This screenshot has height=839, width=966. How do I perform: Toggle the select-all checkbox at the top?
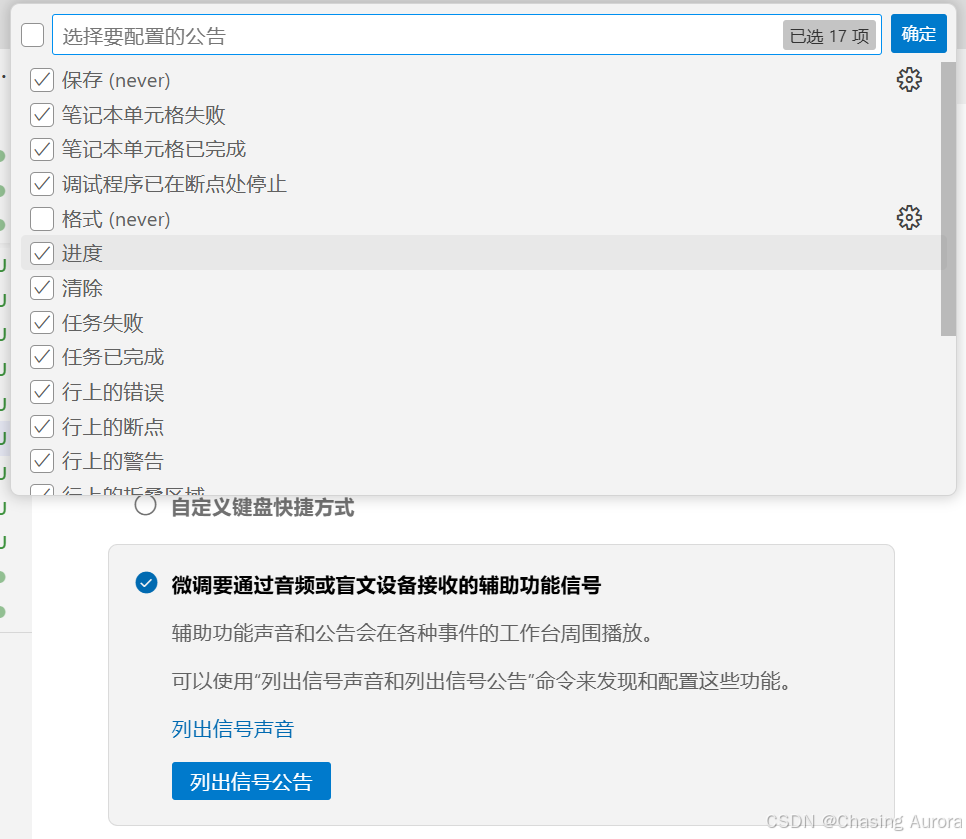point(32,34)
